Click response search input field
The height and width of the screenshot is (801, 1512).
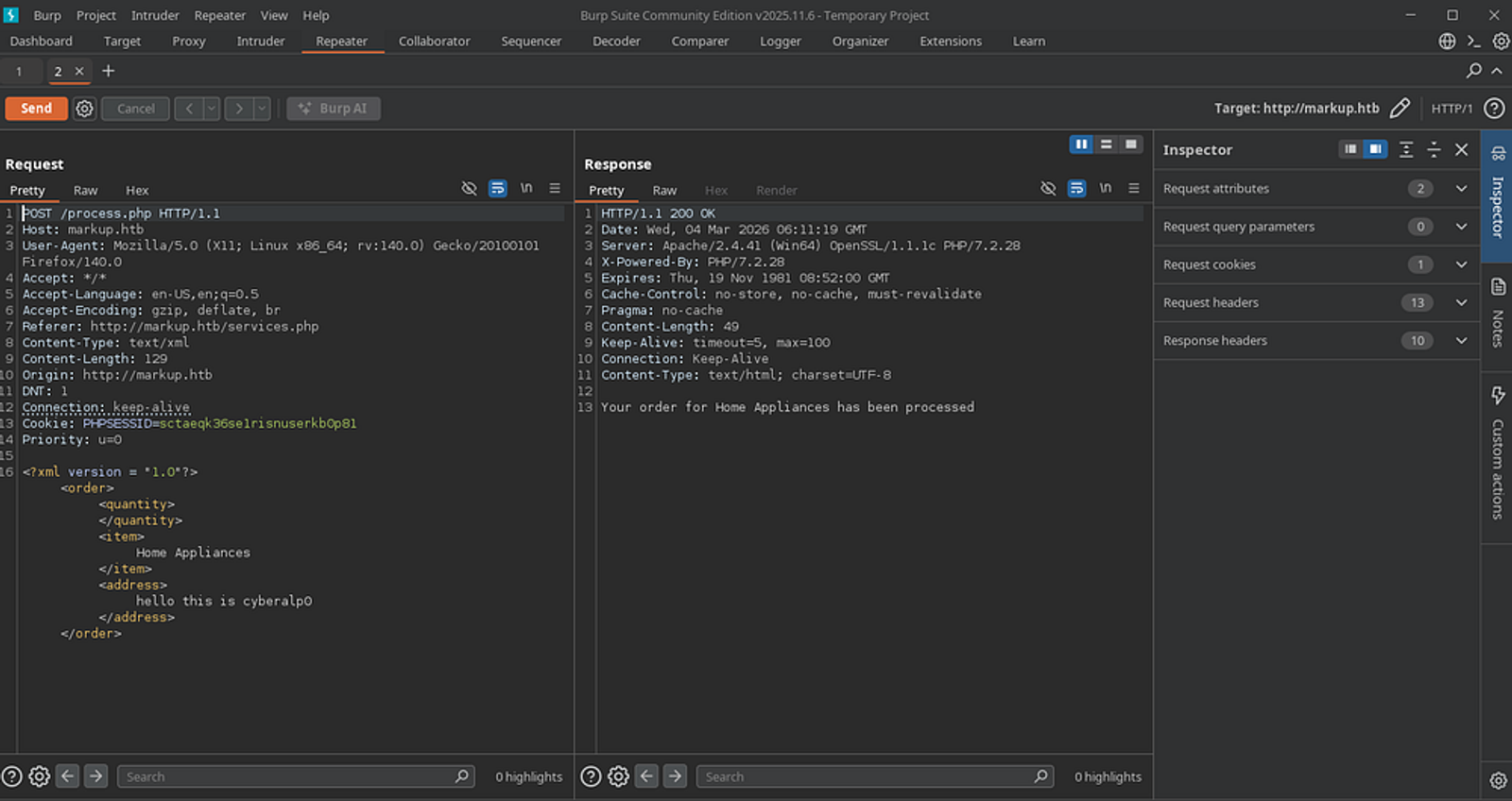(875, 776)
